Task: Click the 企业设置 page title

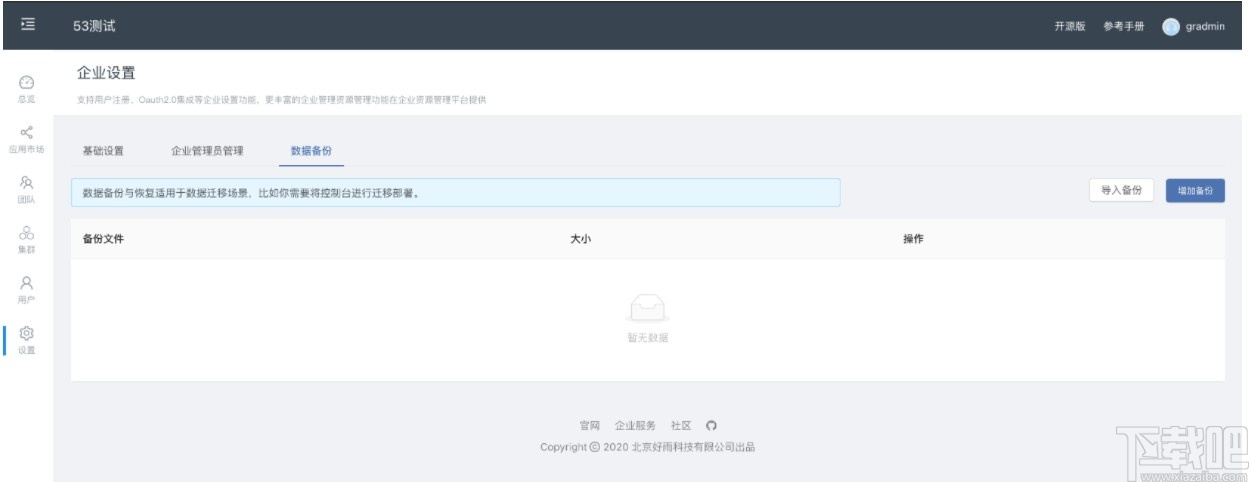Action: [106, 73]
